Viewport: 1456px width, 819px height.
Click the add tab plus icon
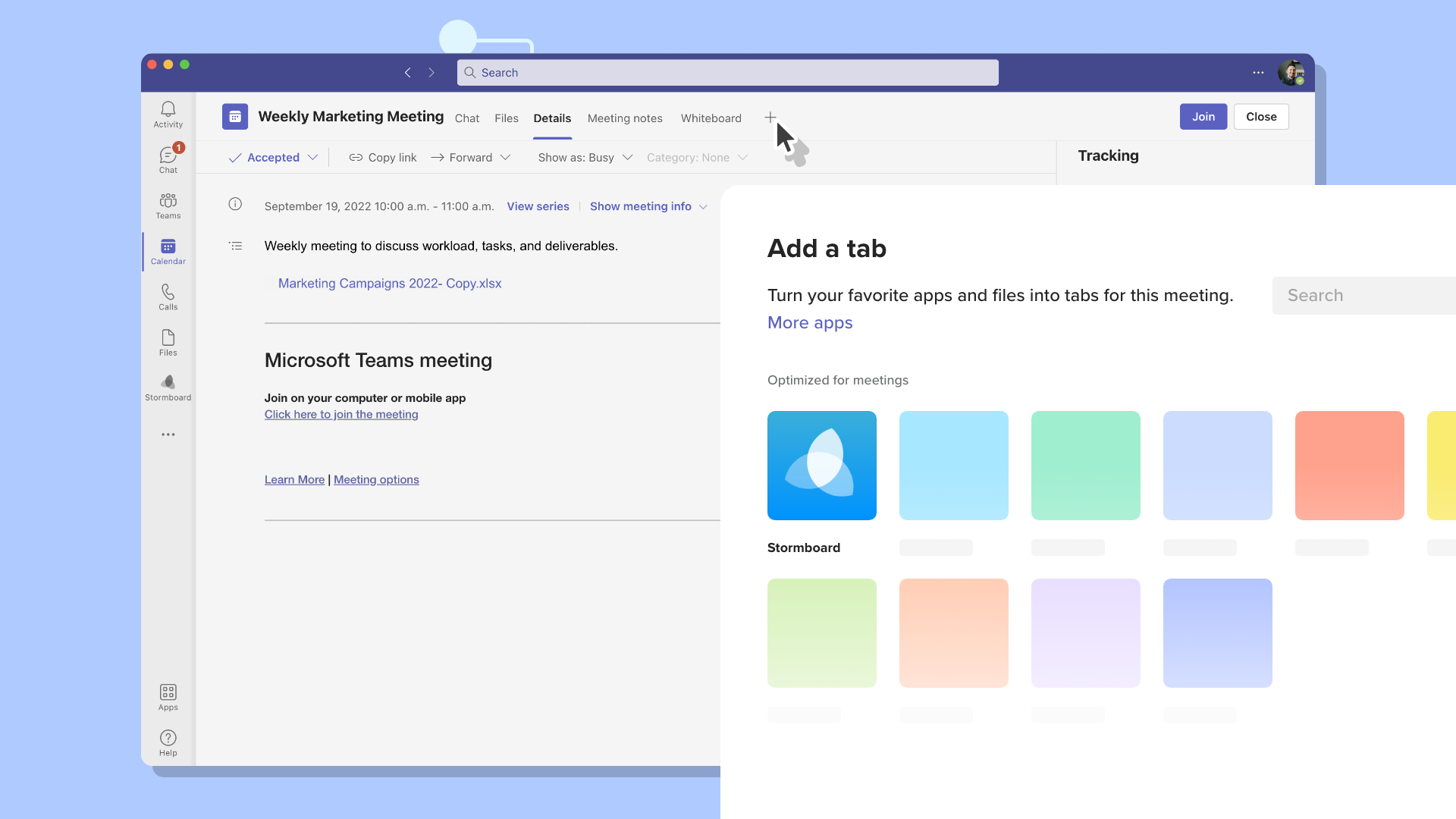point(770,118)
